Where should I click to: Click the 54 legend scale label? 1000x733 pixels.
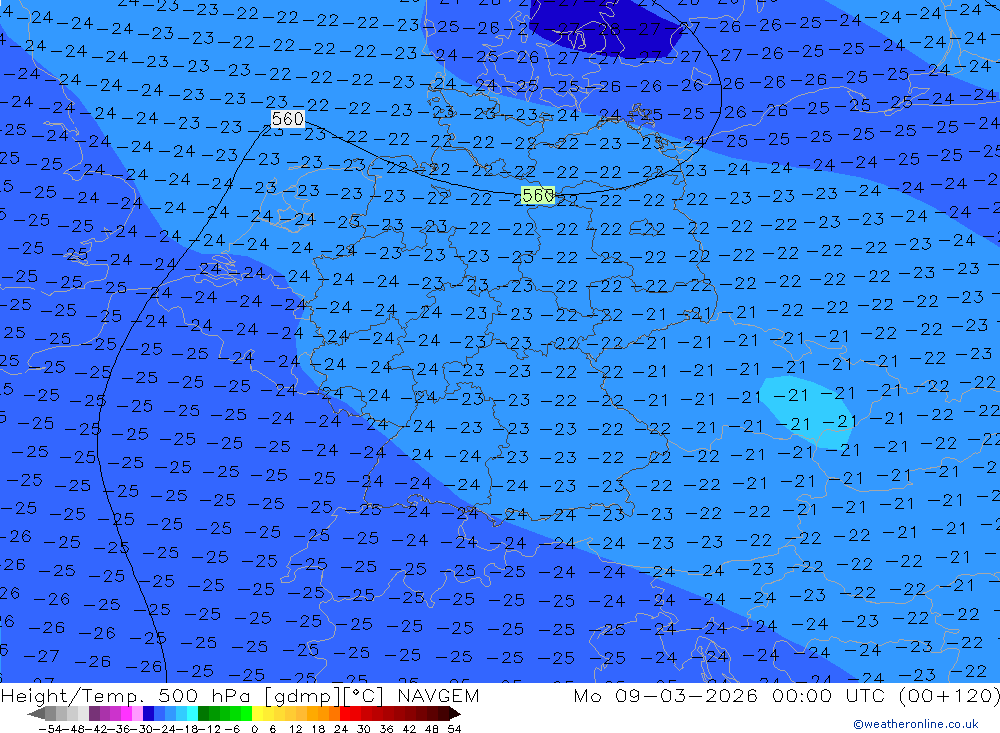point(454,729)
